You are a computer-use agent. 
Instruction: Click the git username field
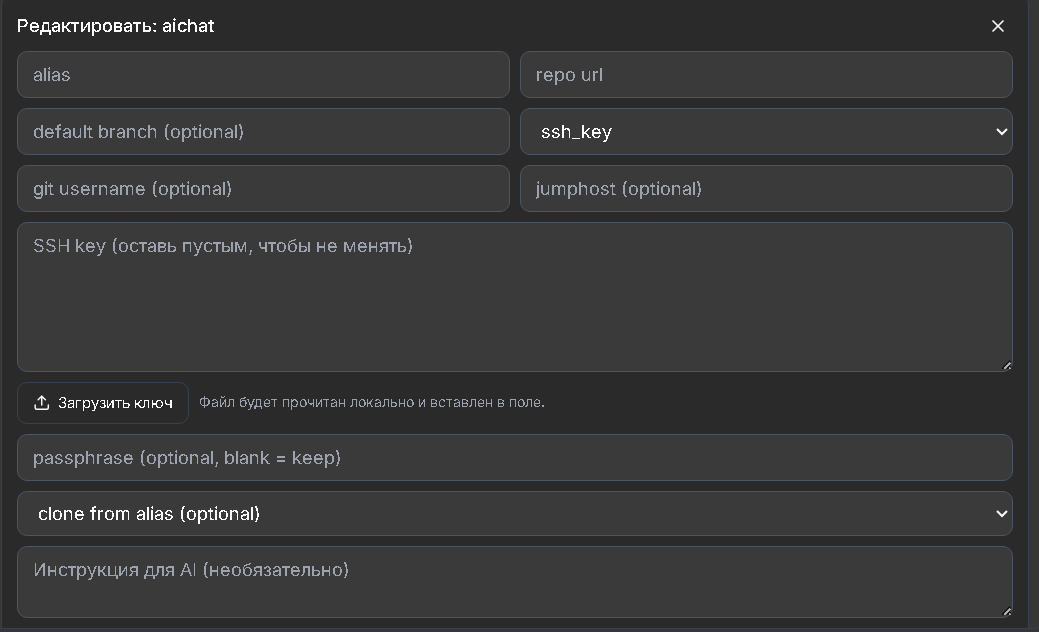(263, 189)
